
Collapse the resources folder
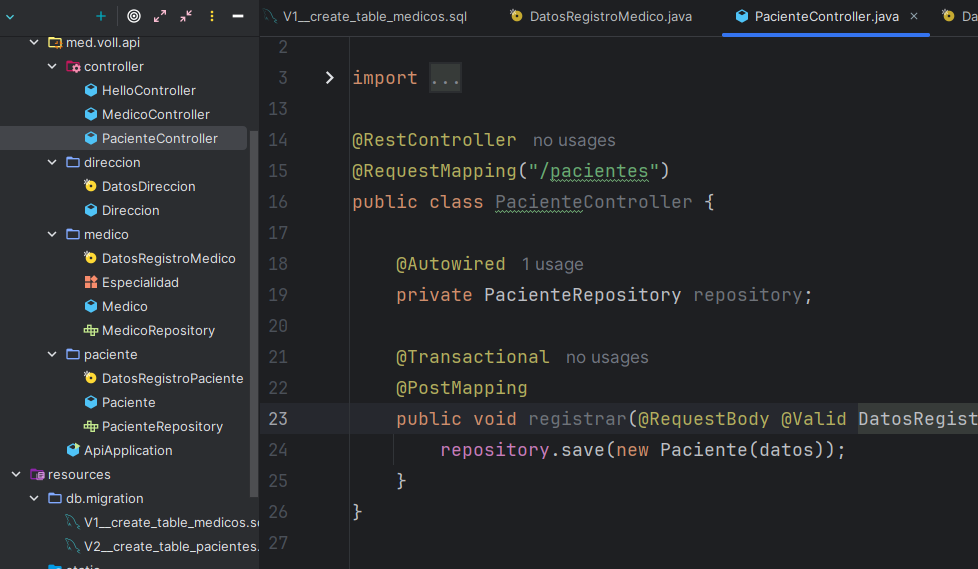[x=16, y=474]
